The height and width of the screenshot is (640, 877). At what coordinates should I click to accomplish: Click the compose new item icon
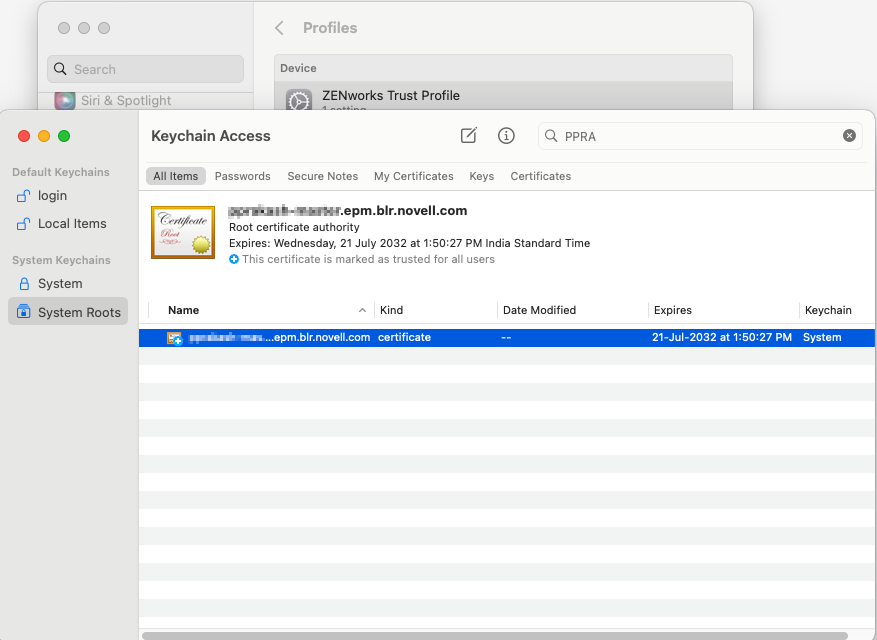click(469, 135)
